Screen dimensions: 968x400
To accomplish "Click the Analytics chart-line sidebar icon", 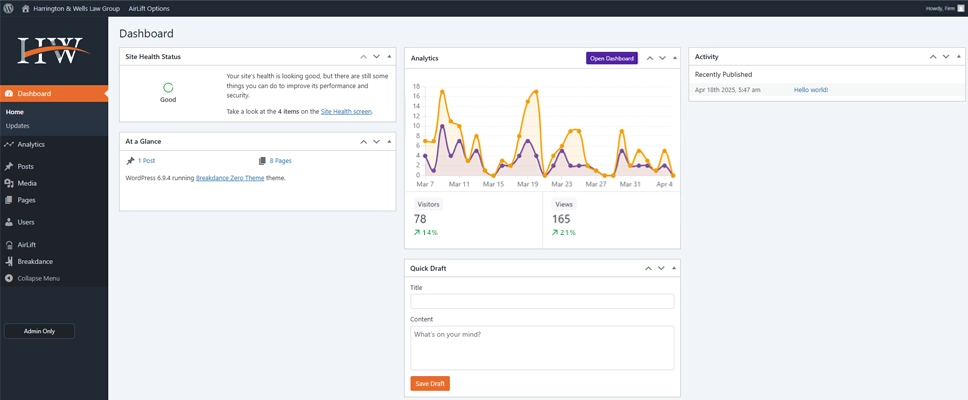I will click(x=9, y=144).
